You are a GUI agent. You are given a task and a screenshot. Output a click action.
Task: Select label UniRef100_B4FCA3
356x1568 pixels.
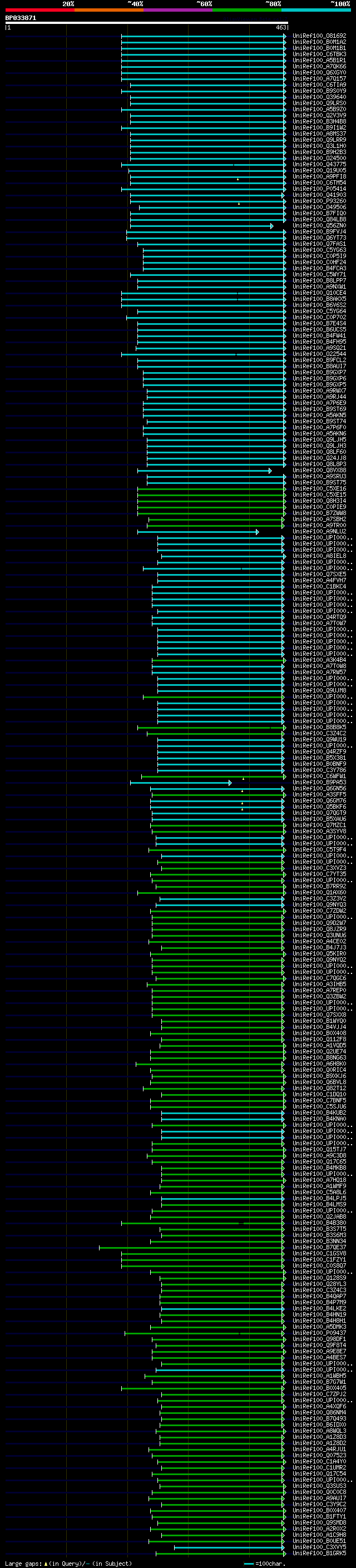pos(319,269)
